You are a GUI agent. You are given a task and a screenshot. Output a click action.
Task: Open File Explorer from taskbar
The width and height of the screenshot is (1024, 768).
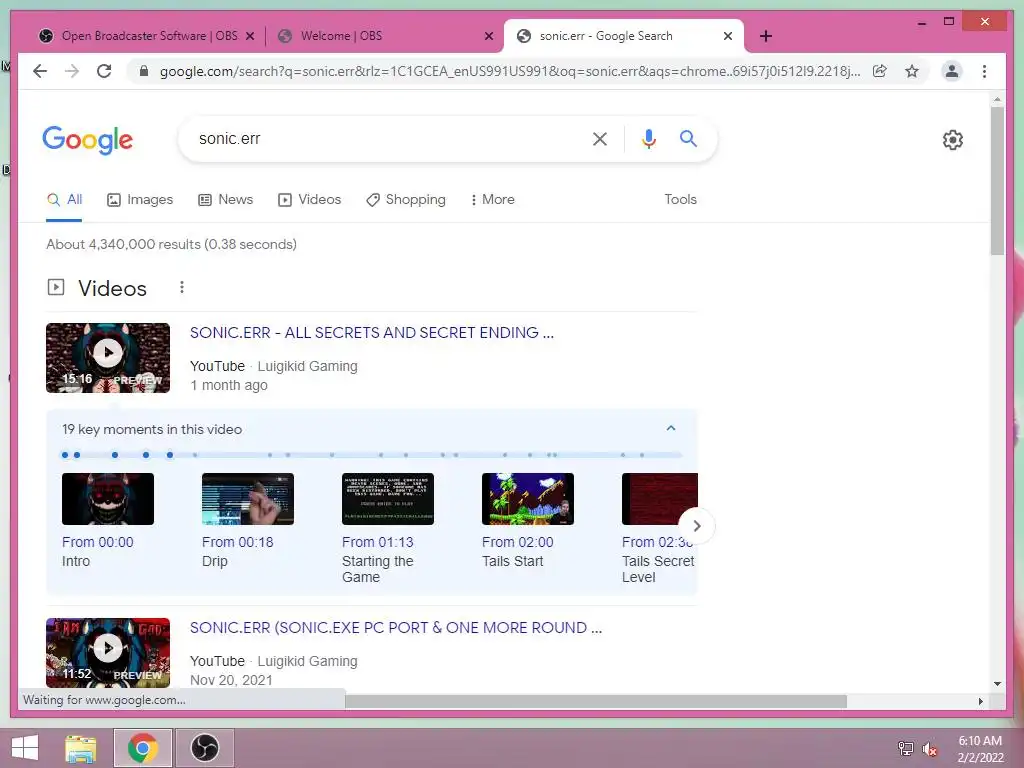[81, 748]
